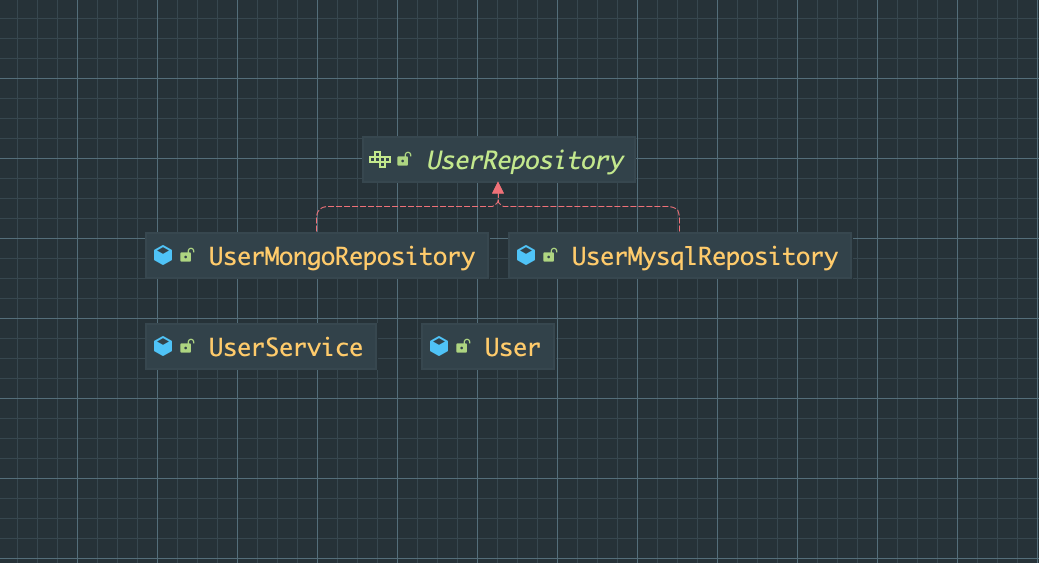Click the lock icon beside UserMysqlRepository
This screenshot has height=563, width=1039.
click(550, 257)
